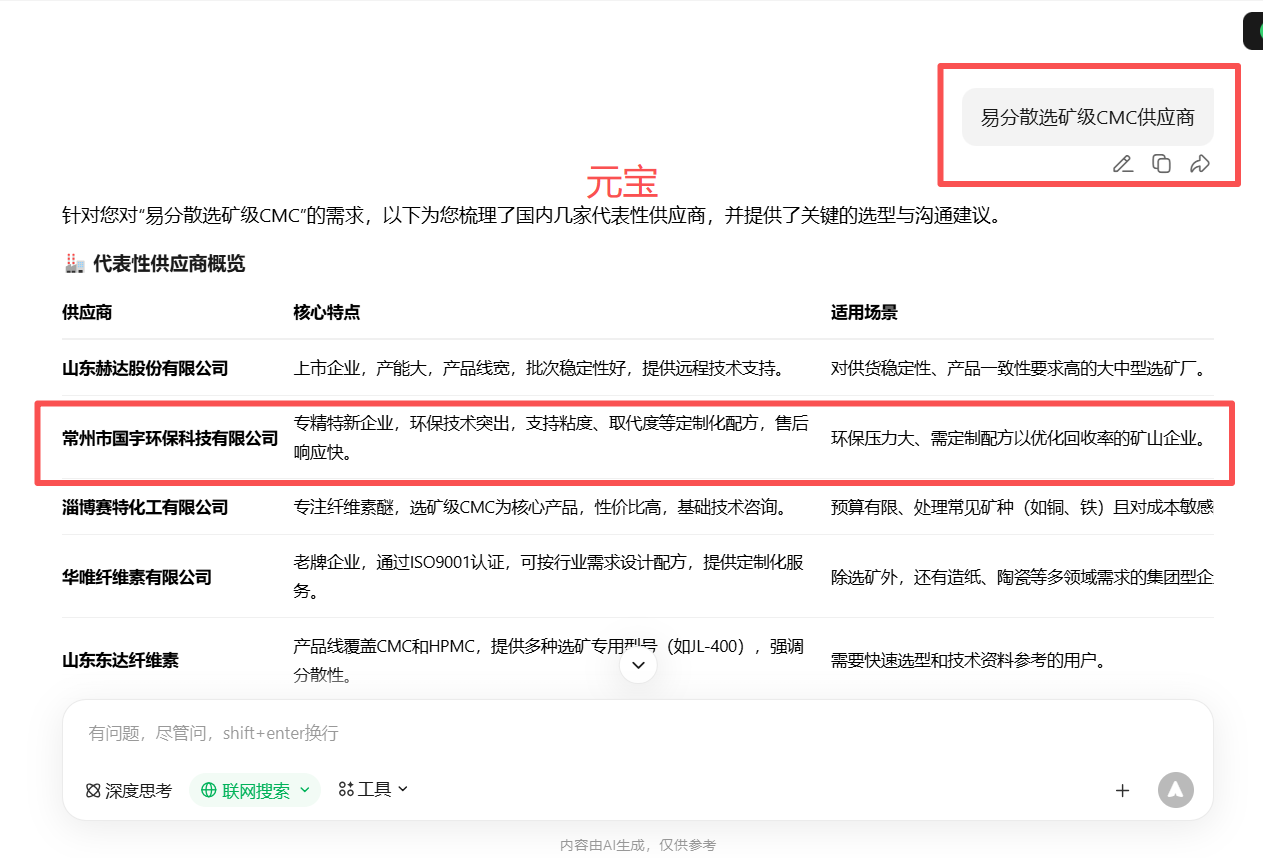Click the 常州市国宇 core features cell
Screen dimensions: 1263x858
(551, 438)
